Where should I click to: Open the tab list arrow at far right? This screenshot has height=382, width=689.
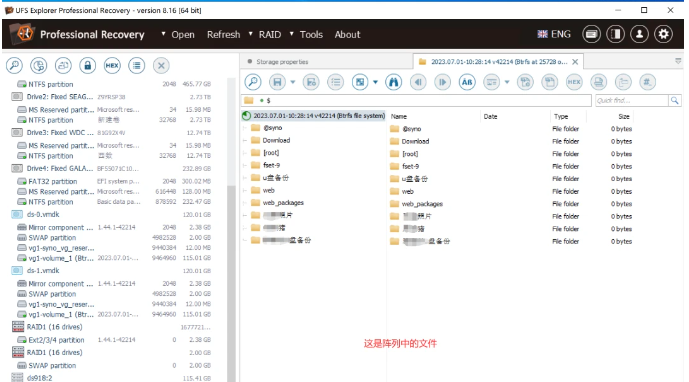[x=678, y=61]
